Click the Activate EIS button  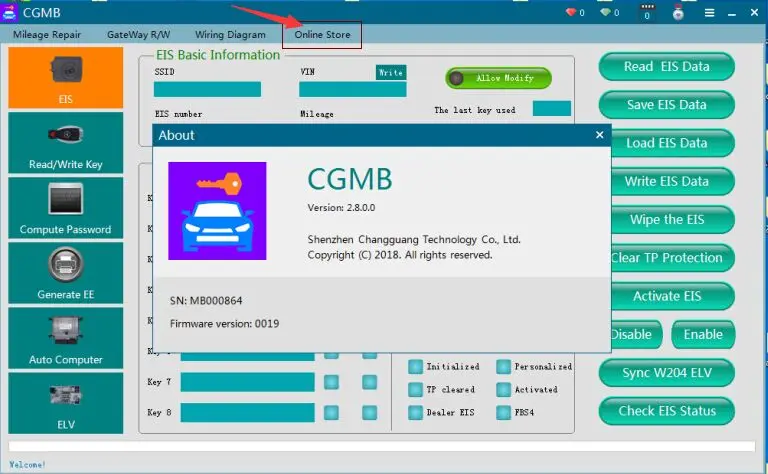673,296
